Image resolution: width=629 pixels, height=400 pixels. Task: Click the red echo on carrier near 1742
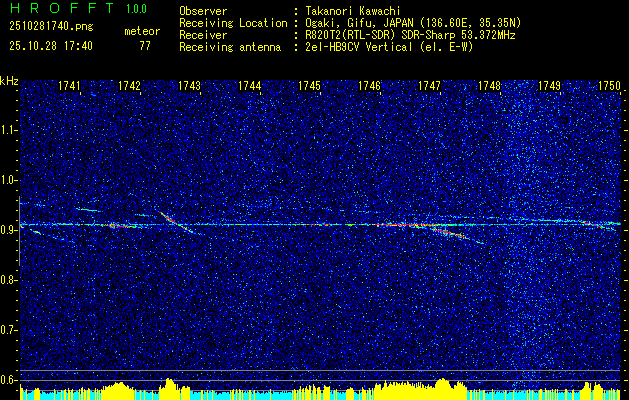coord(120,226)
